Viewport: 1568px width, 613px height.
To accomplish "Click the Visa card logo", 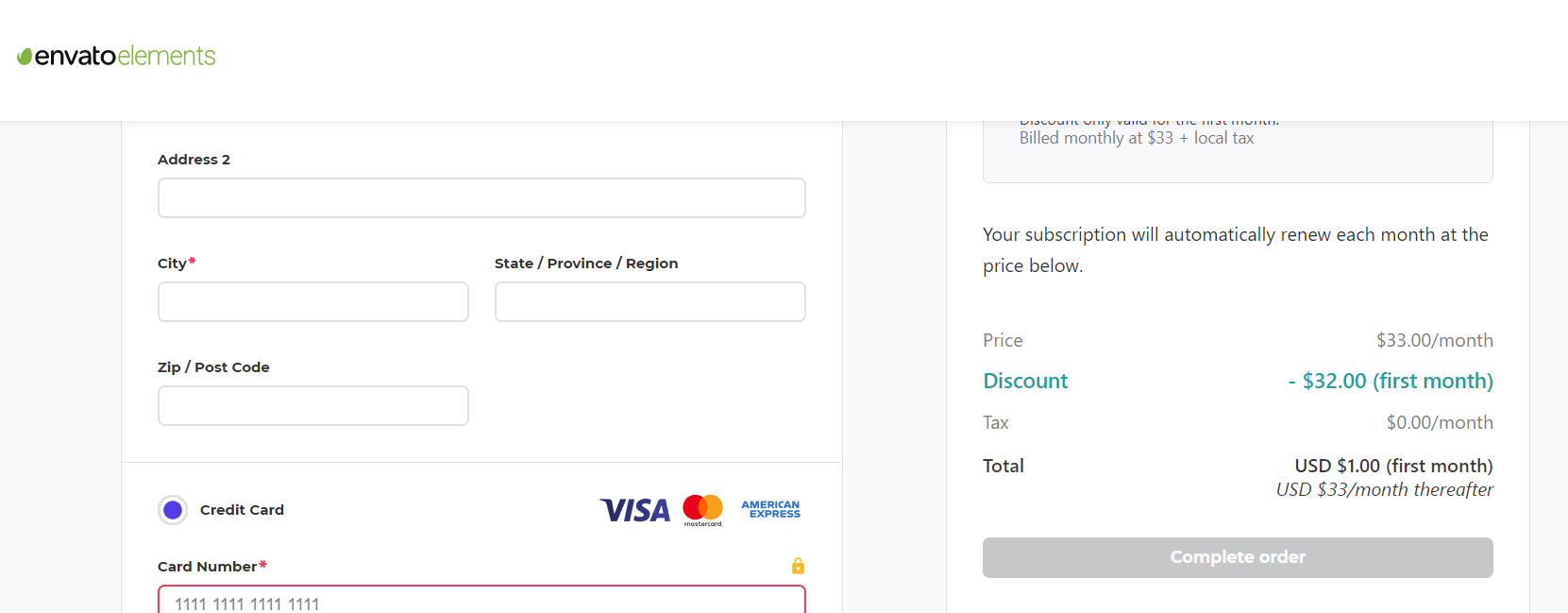I will [635, 510].
